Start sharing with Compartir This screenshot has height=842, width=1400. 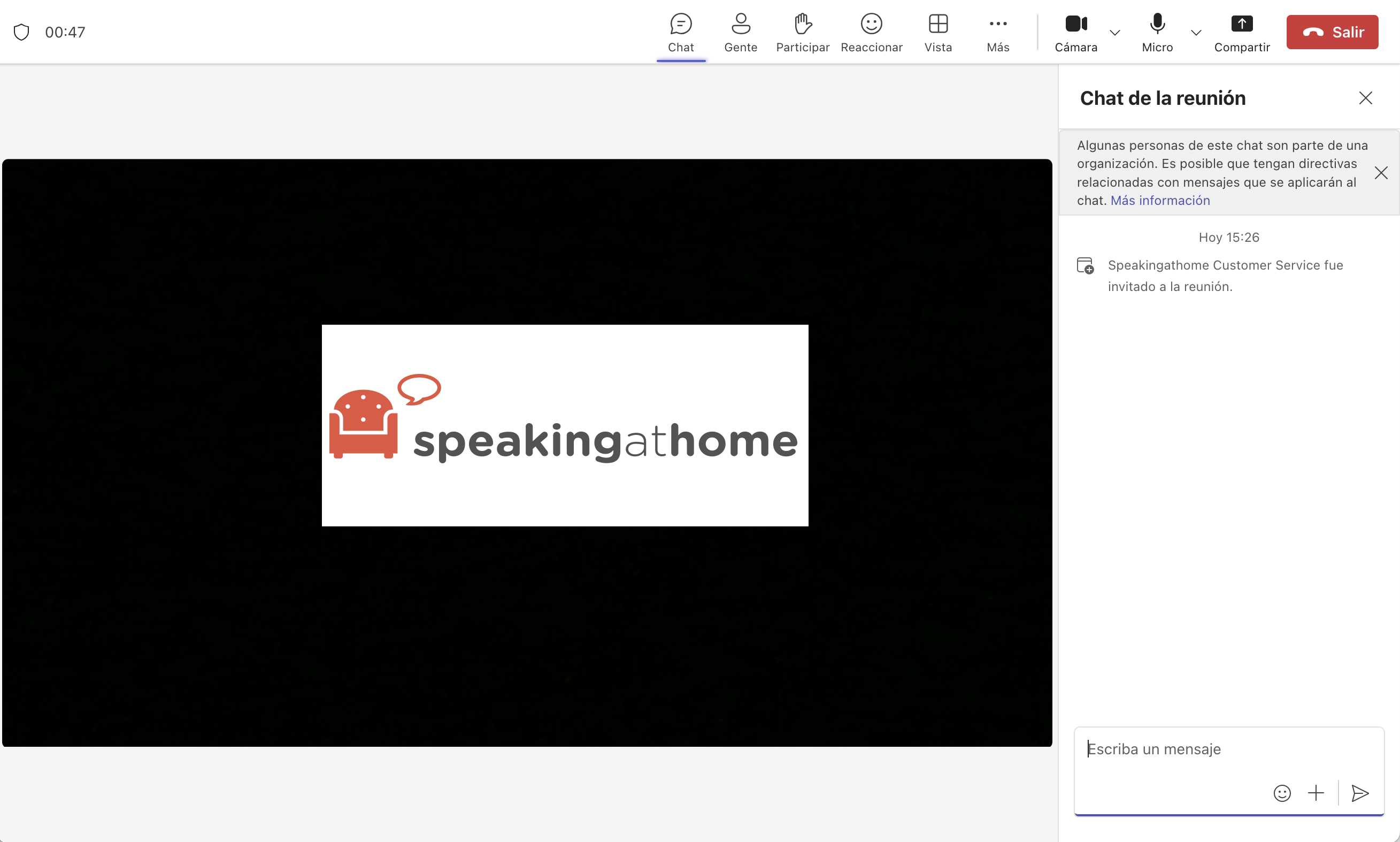(1242, 32)
